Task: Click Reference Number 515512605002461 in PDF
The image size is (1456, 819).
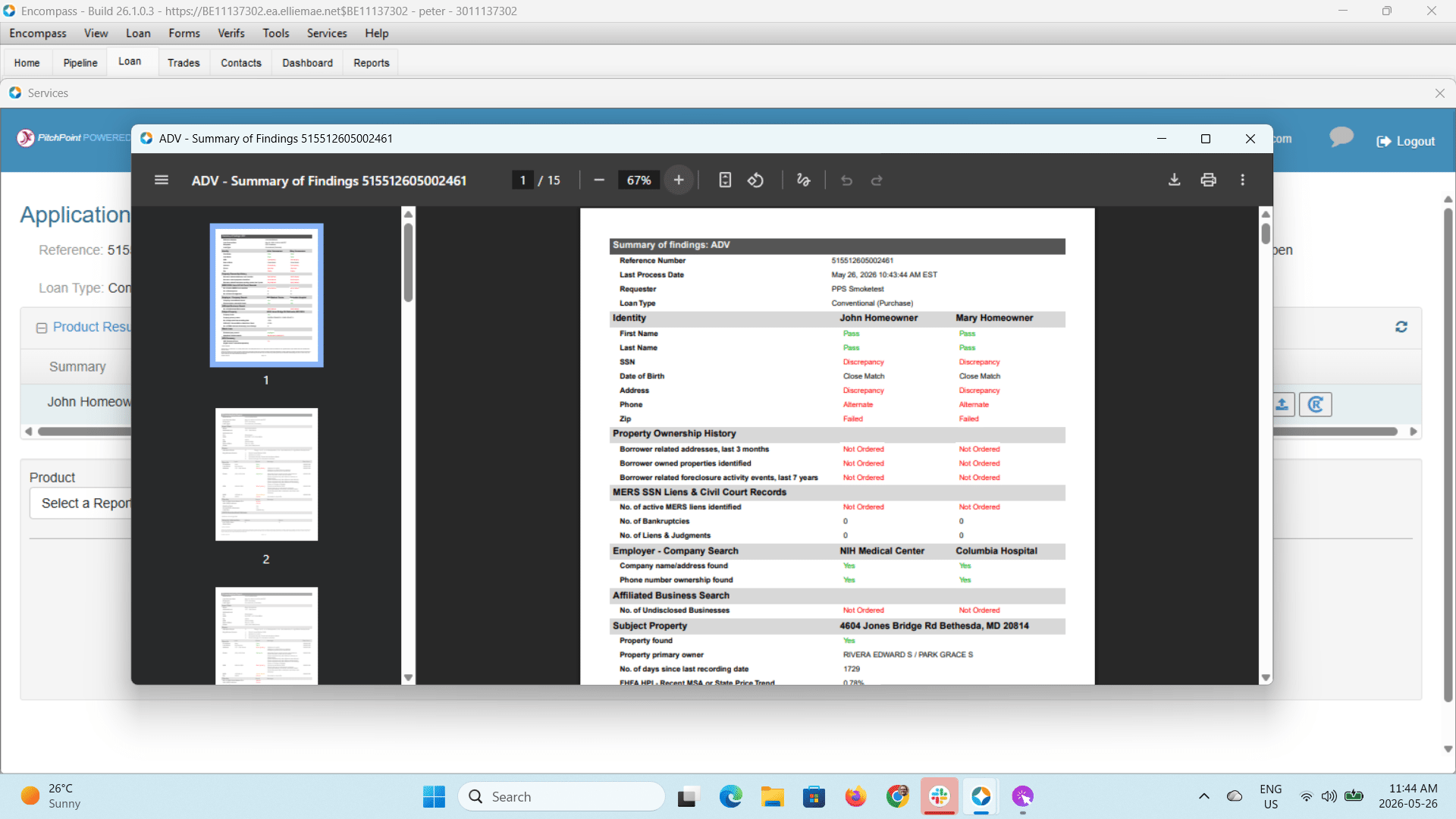Action: tap(862, 261)
